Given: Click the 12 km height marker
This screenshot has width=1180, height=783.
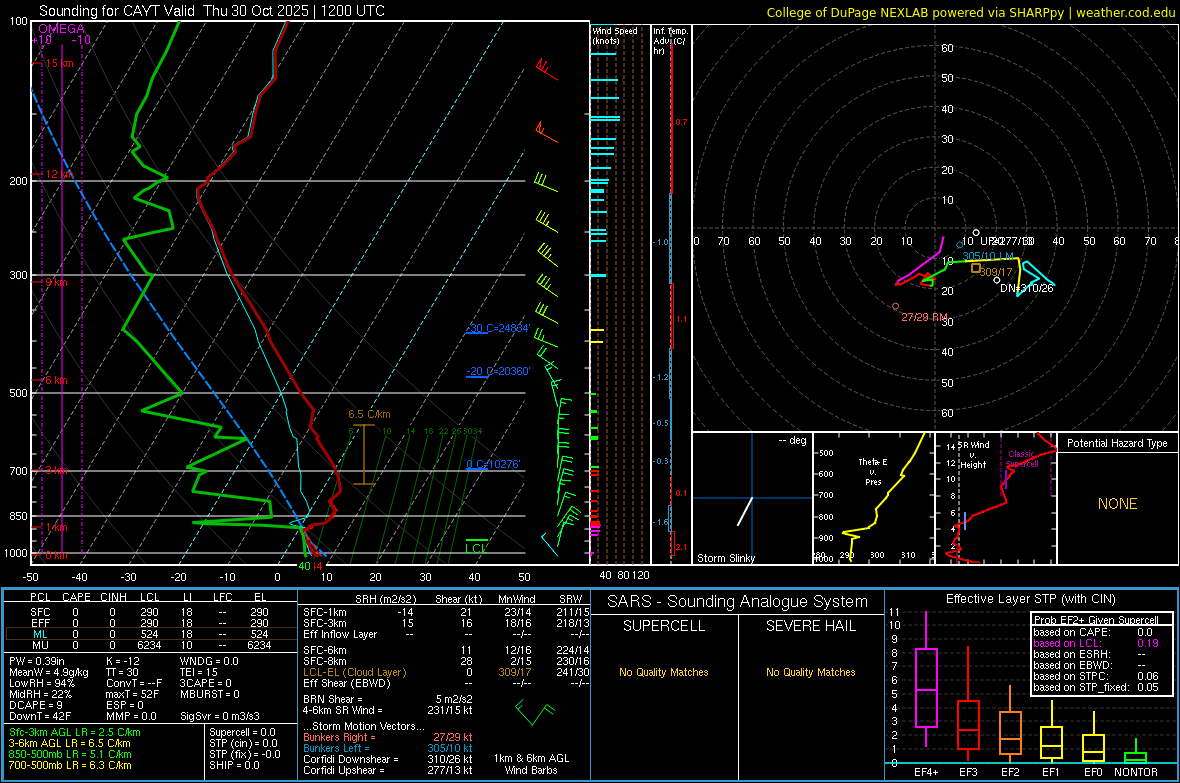Looking at the screenshot, I should (x=59, y=174).
